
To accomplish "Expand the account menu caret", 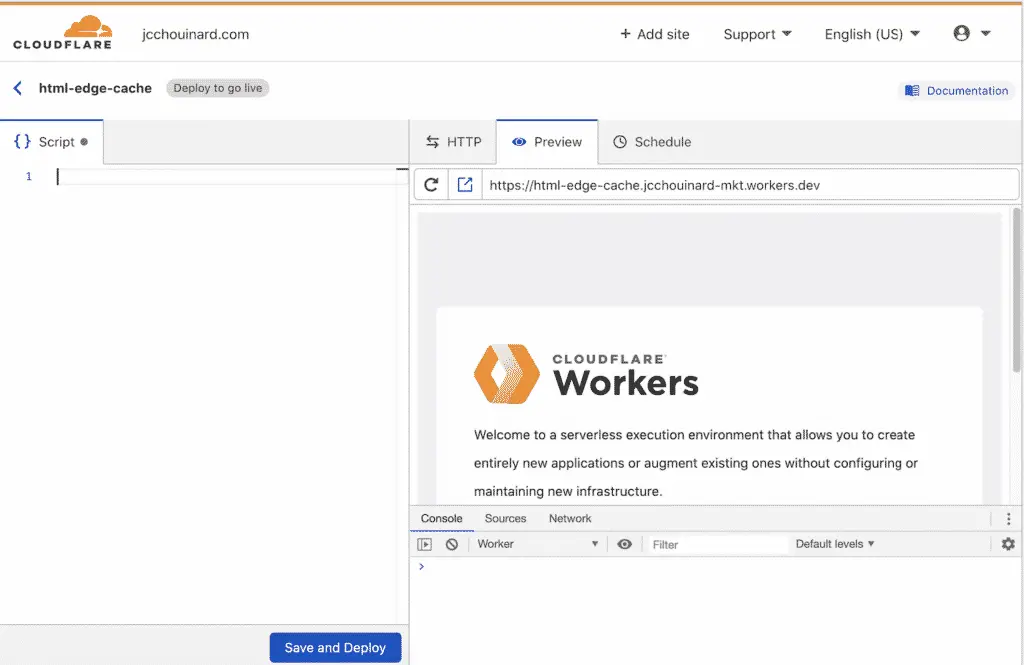I will (x=985, y=33).
